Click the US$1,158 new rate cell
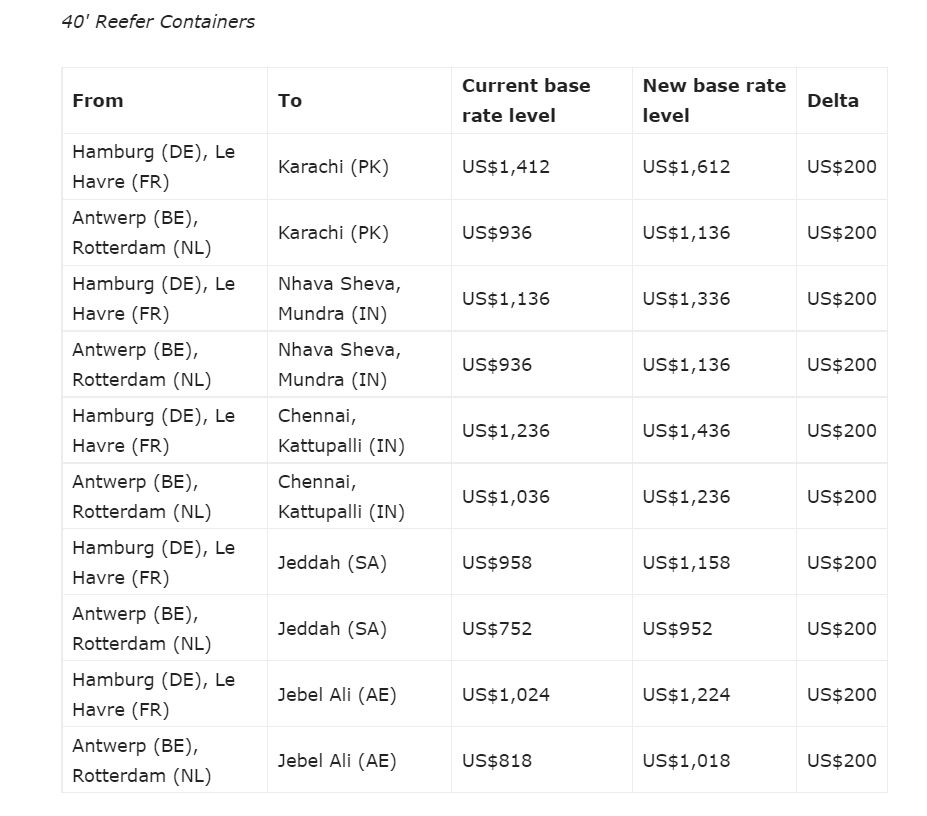Viewport: 927px width, 816px height. [x=686, y=563]
